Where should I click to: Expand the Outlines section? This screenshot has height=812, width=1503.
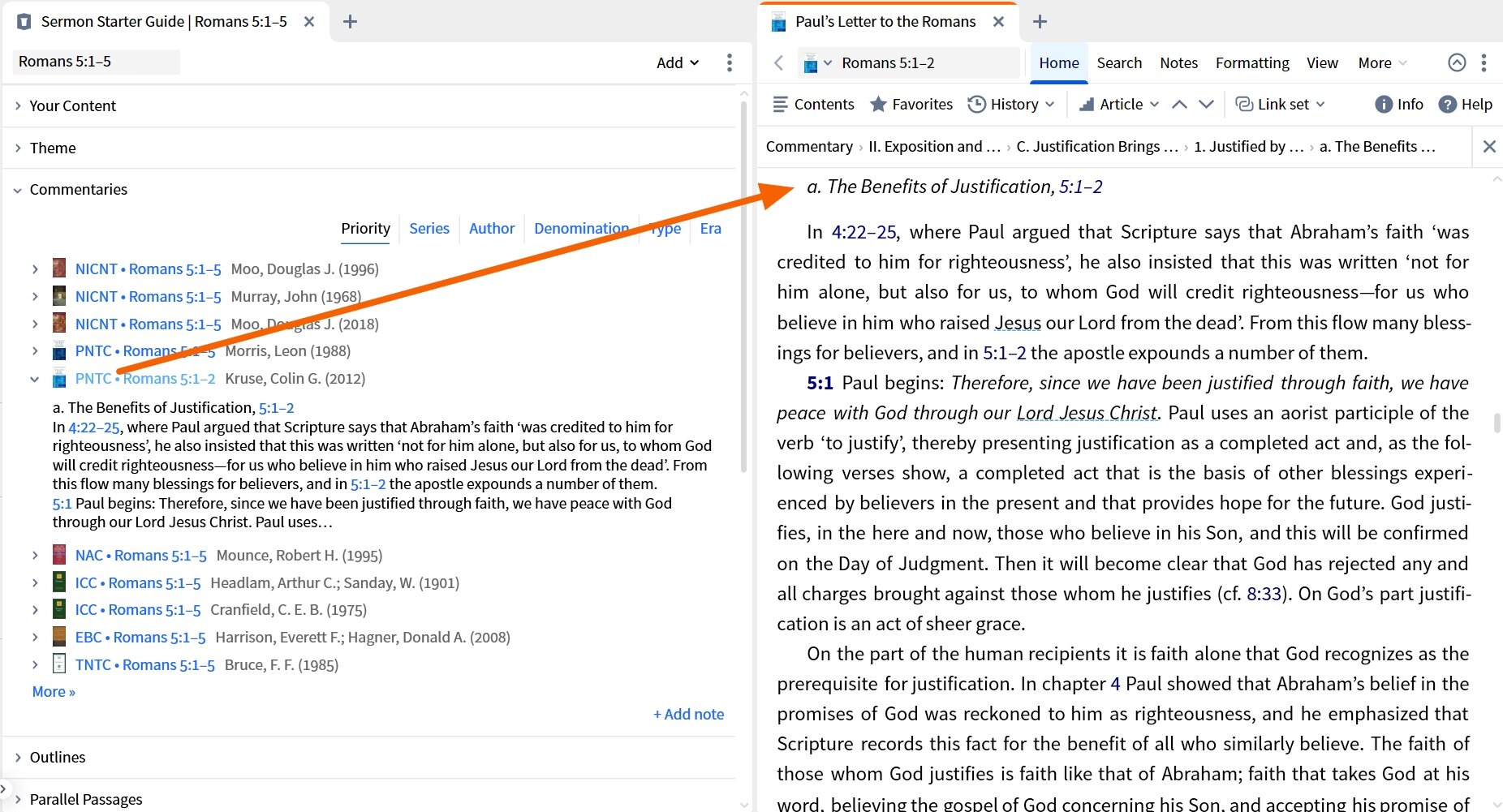click(18, 757)
